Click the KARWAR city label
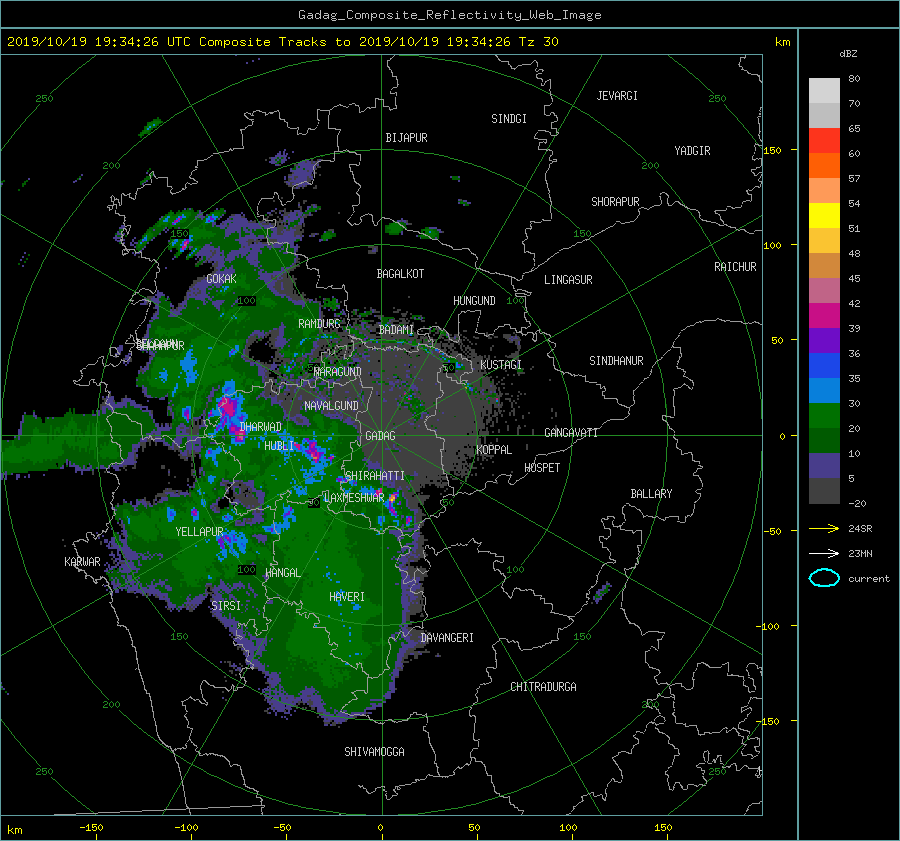This screenshot has width=900, height=841. (82, 562)
